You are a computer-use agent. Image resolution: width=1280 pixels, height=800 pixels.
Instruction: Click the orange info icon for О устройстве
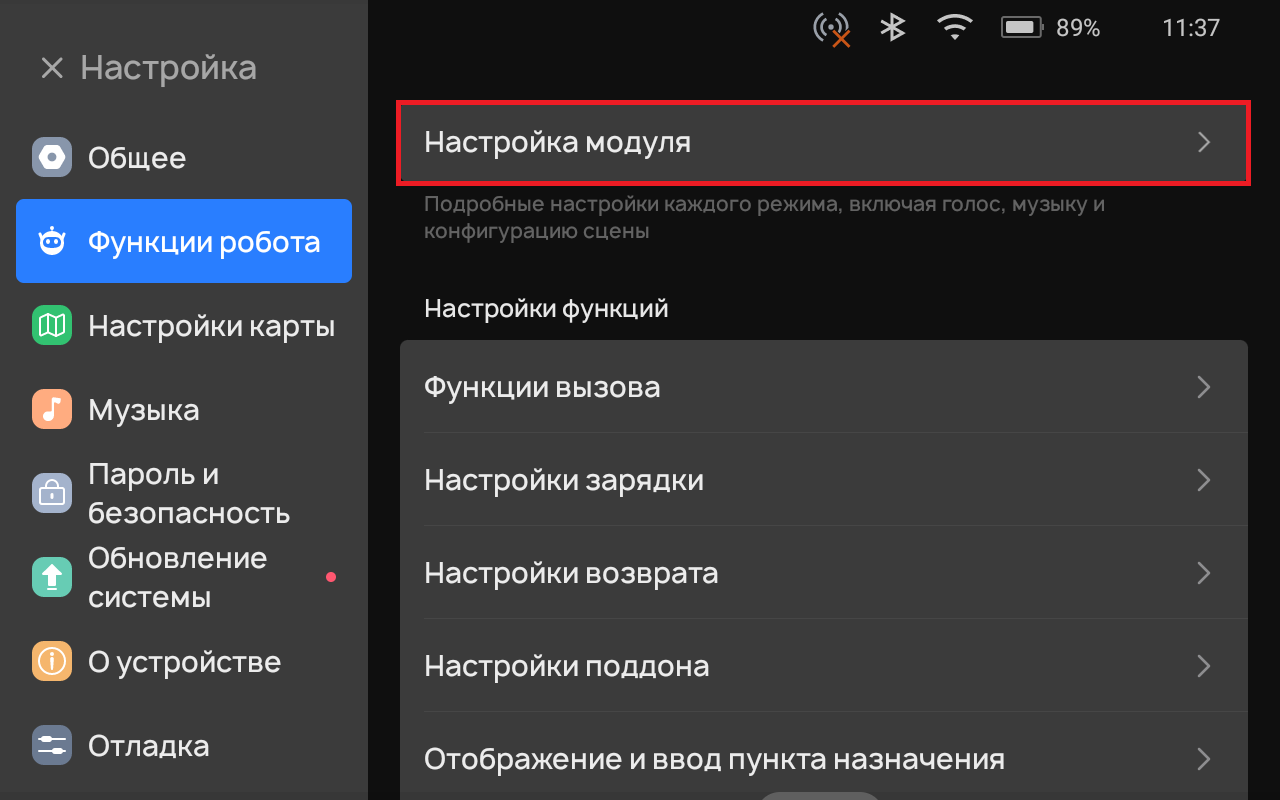point(52,661)
